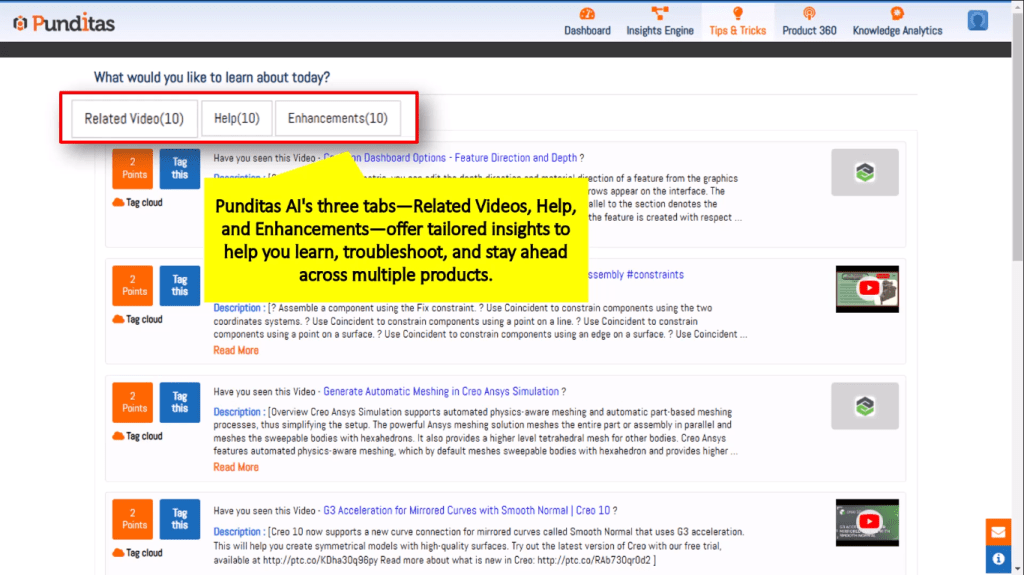
Task: Open the Dashboard nav icon
Action: tap(587, 13)
